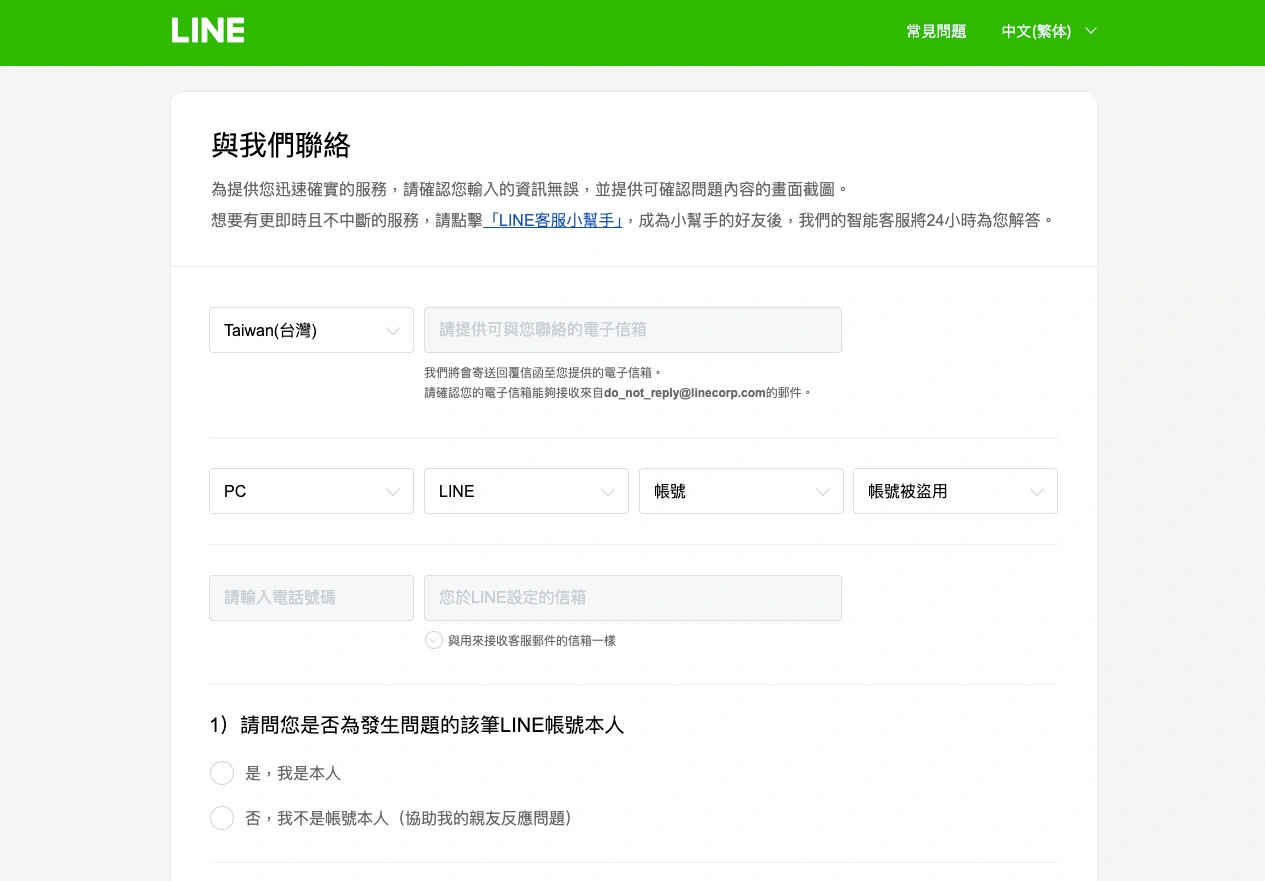Click the LINE logo in the header
The height and width of the screenshot is (881, 1265).
coord(208,30)
